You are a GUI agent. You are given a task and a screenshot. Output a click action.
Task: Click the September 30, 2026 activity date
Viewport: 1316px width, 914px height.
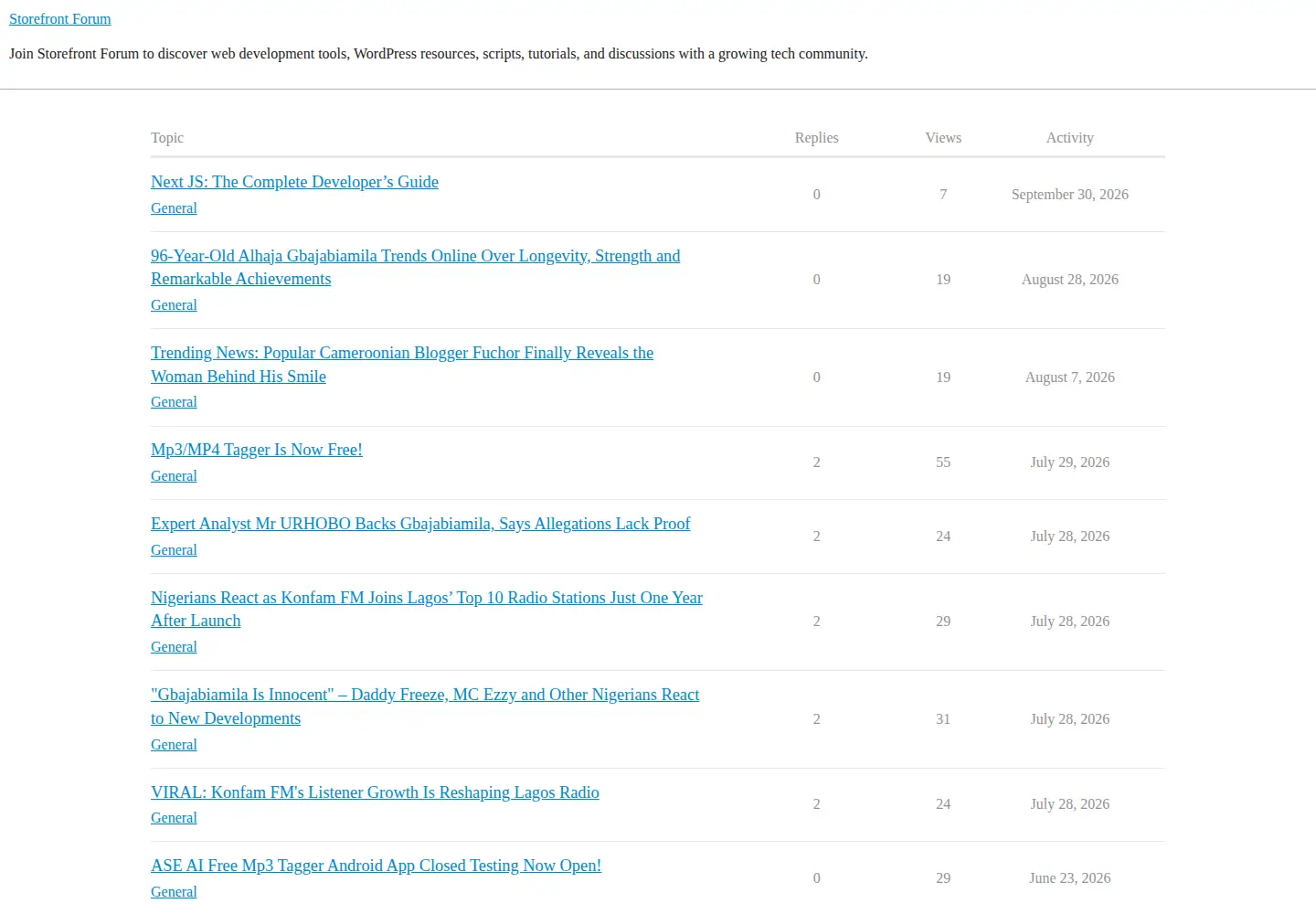[1069, 195]
